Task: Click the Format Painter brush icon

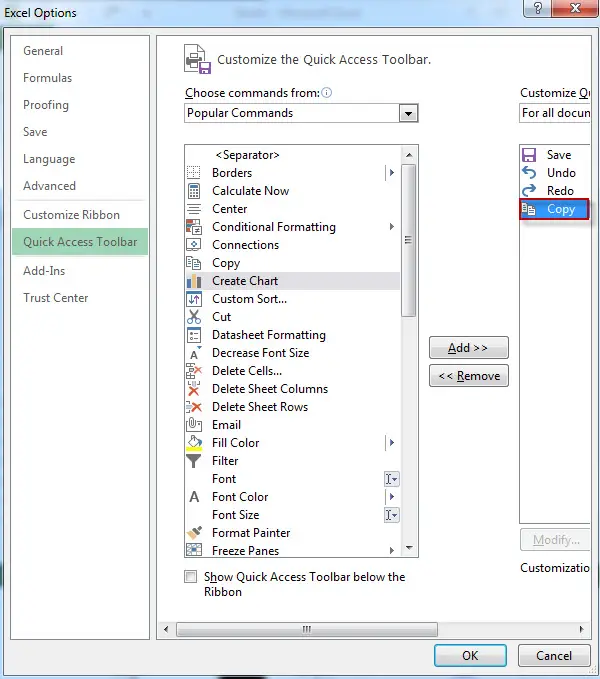Action: coord(194,533)
